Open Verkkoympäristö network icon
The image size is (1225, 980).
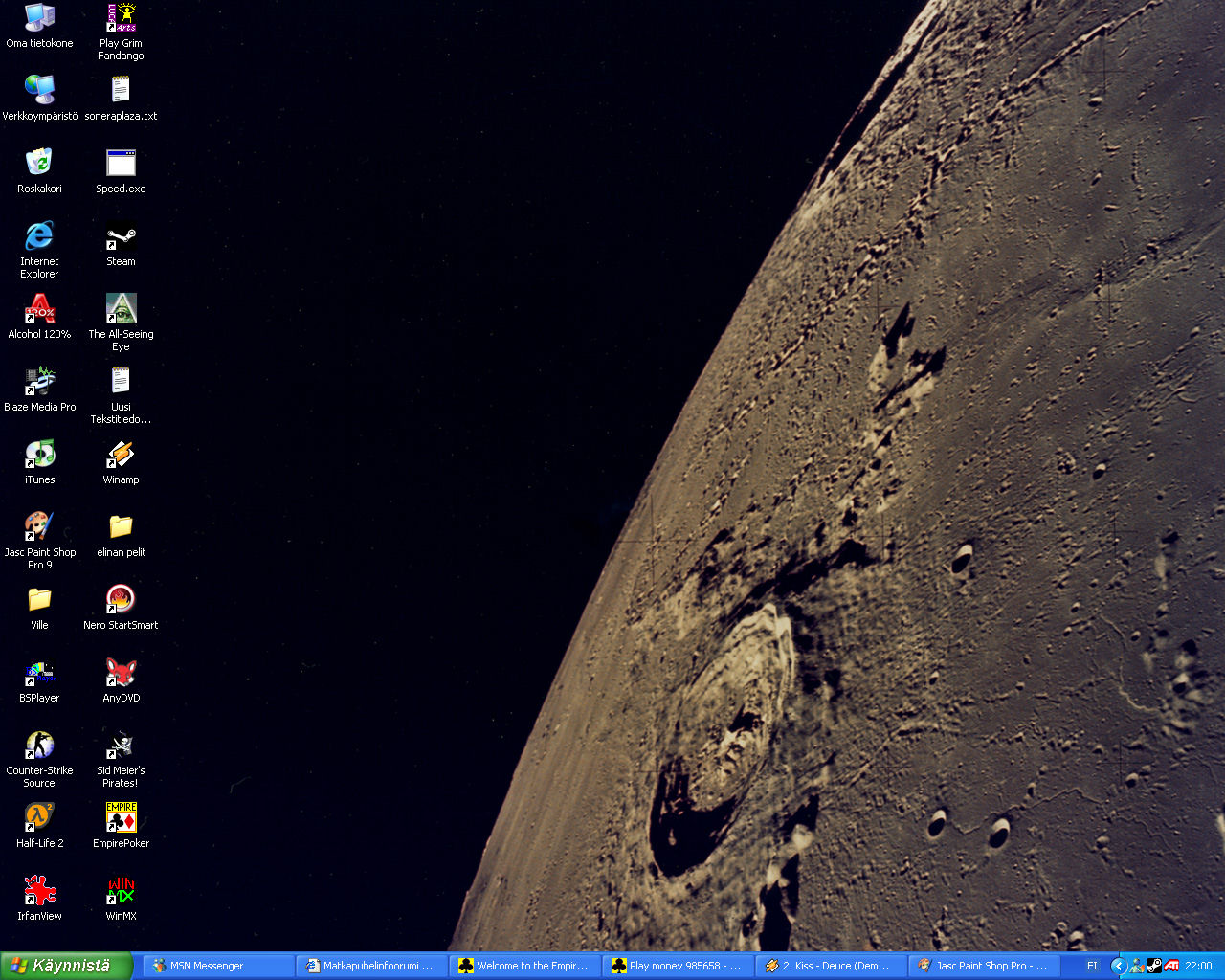(39, 98)
